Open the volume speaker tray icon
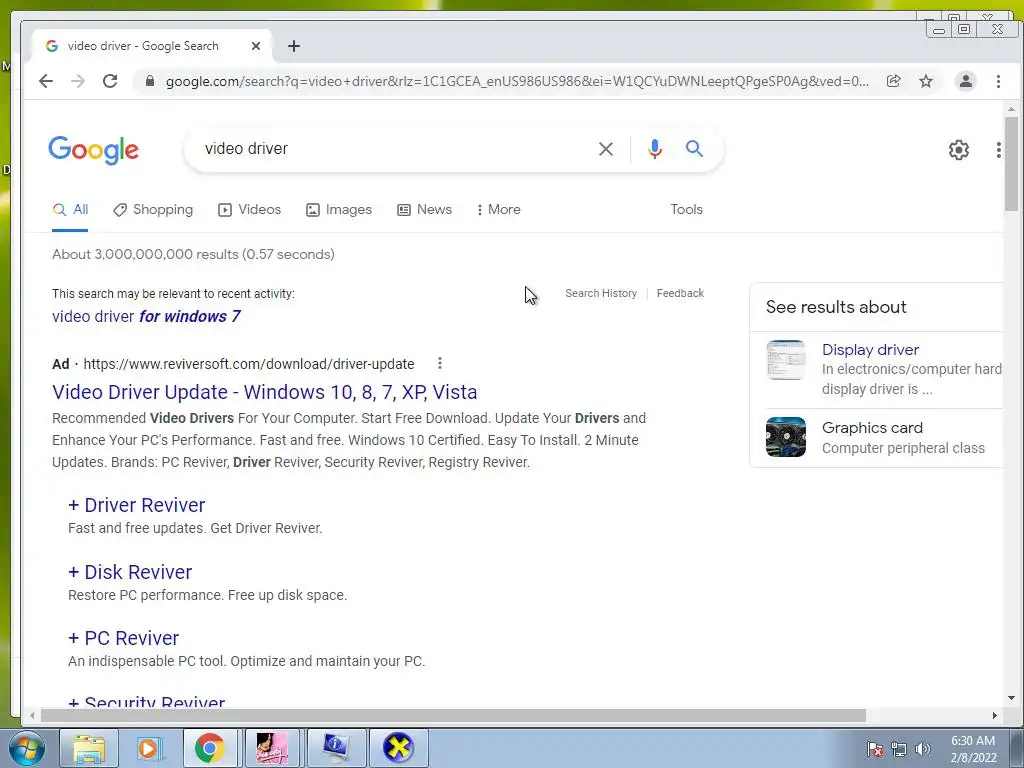 [922, 749]
